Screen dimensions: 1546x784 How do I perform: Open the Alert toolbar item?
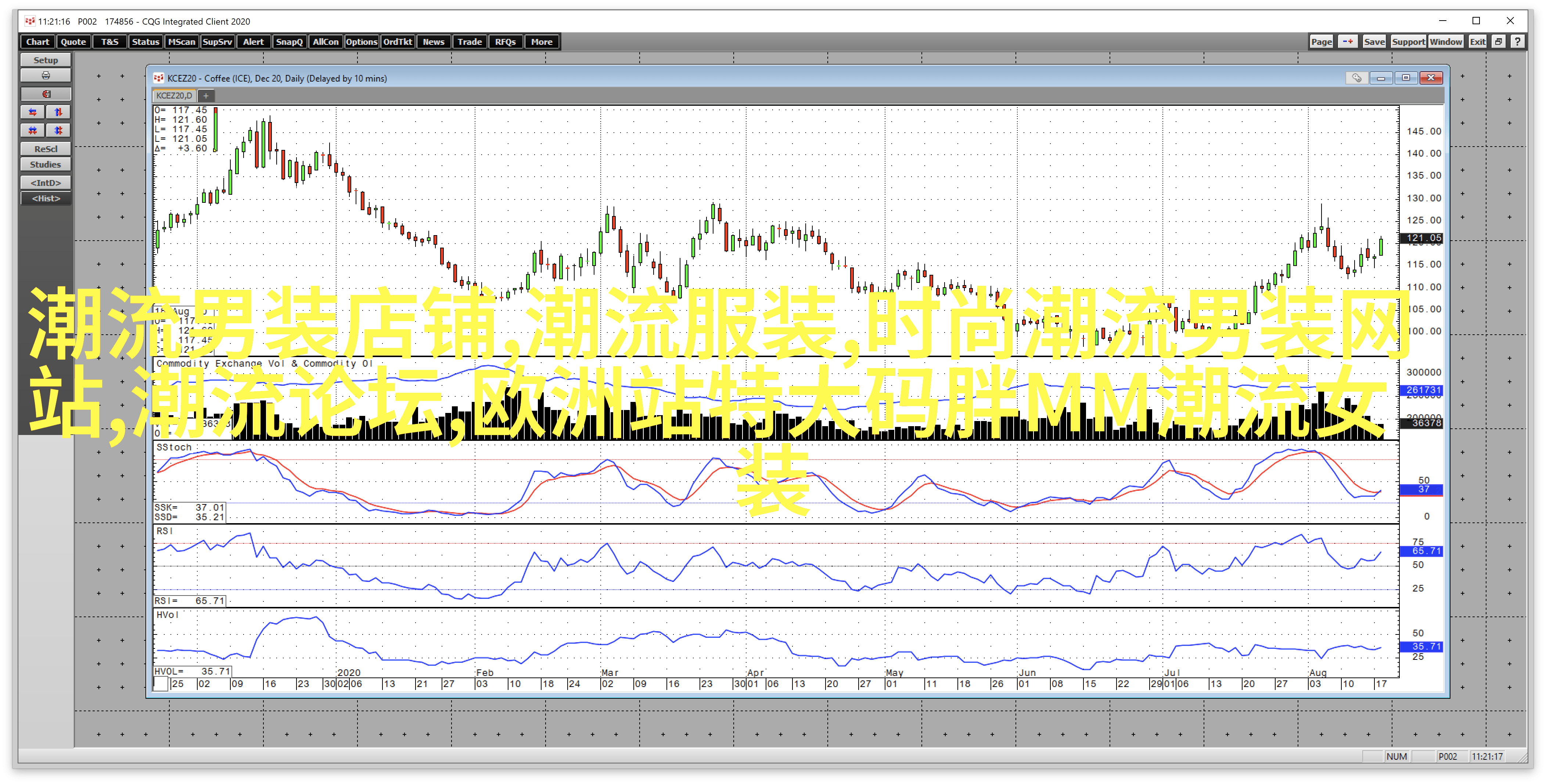[x=253, y=42]
